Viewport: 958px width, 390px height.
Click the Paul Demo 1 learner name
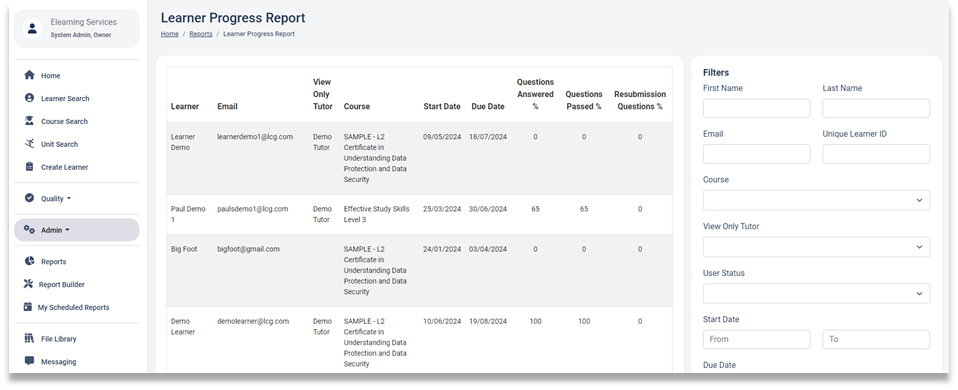click(x=188, y=214)
